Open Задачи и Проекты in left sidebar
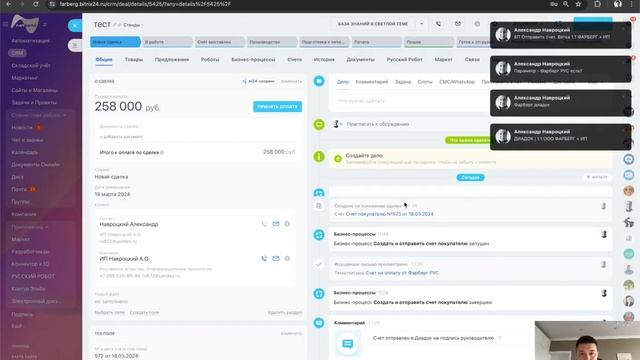This screenshot has height=360, width=640. click(x=34, y=102)
